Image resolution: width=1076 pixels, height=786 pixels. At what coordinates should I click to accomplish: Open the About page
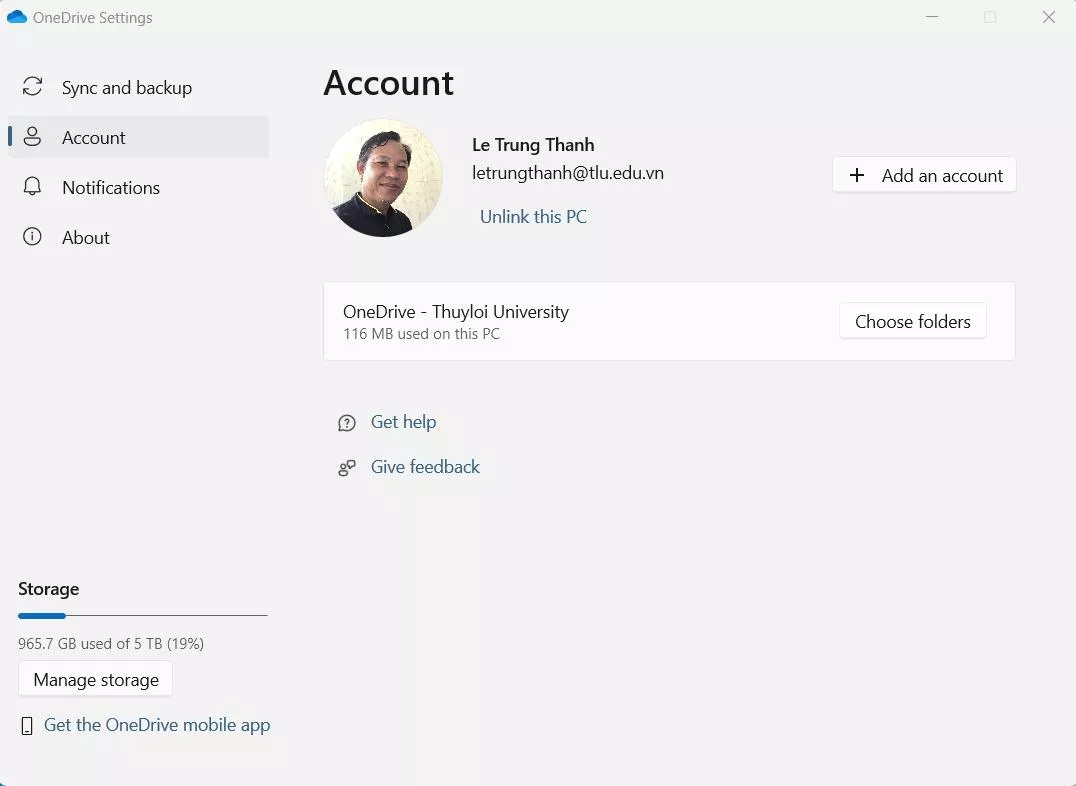click(x=138, y=238)
